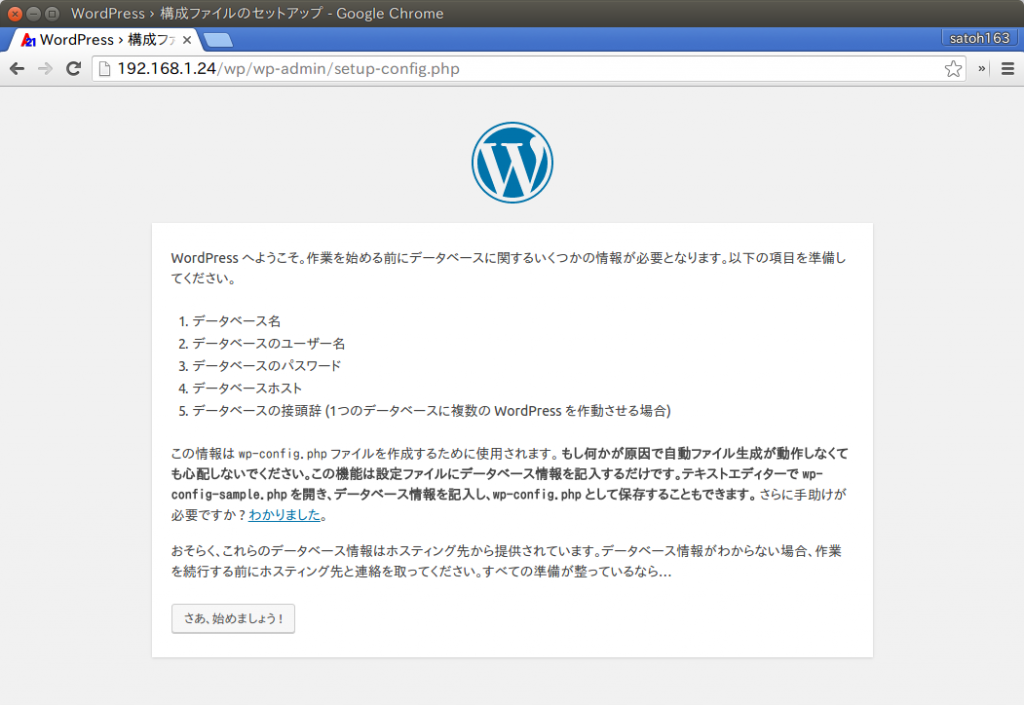
Task: Click the list item データベース名
Action: [236, 321]
